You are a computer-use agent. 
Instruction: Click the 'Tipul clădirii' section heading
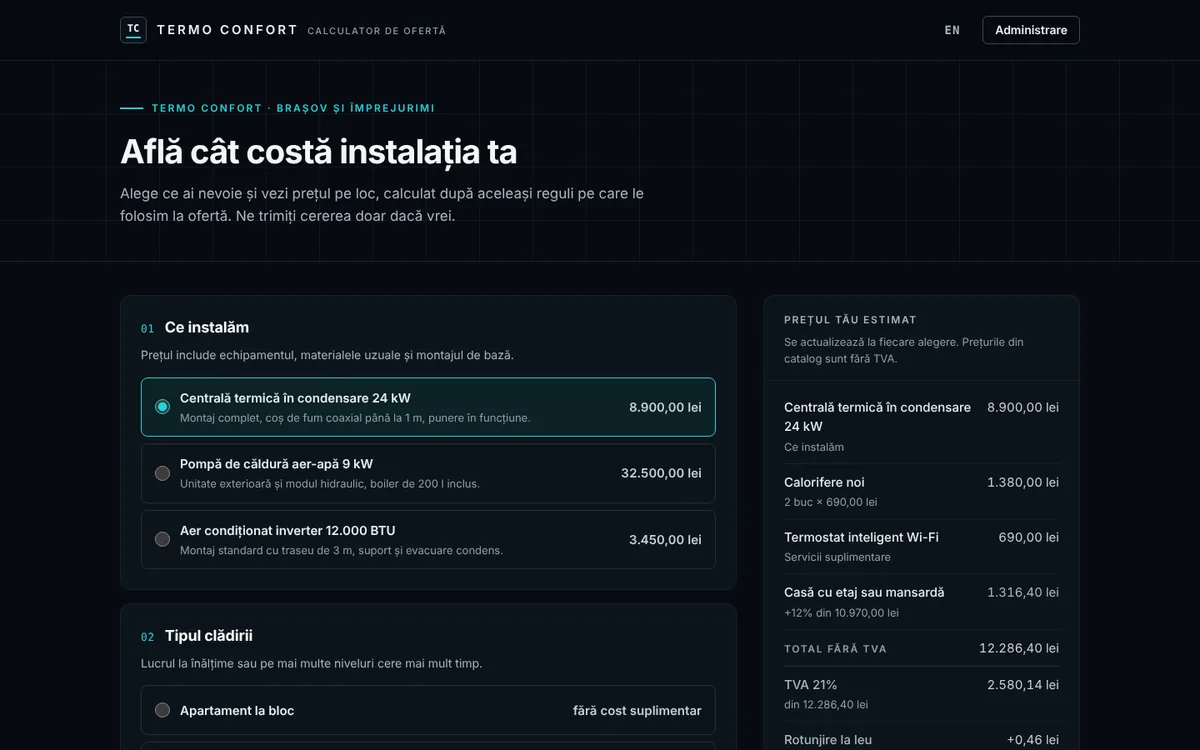point(209,636)
